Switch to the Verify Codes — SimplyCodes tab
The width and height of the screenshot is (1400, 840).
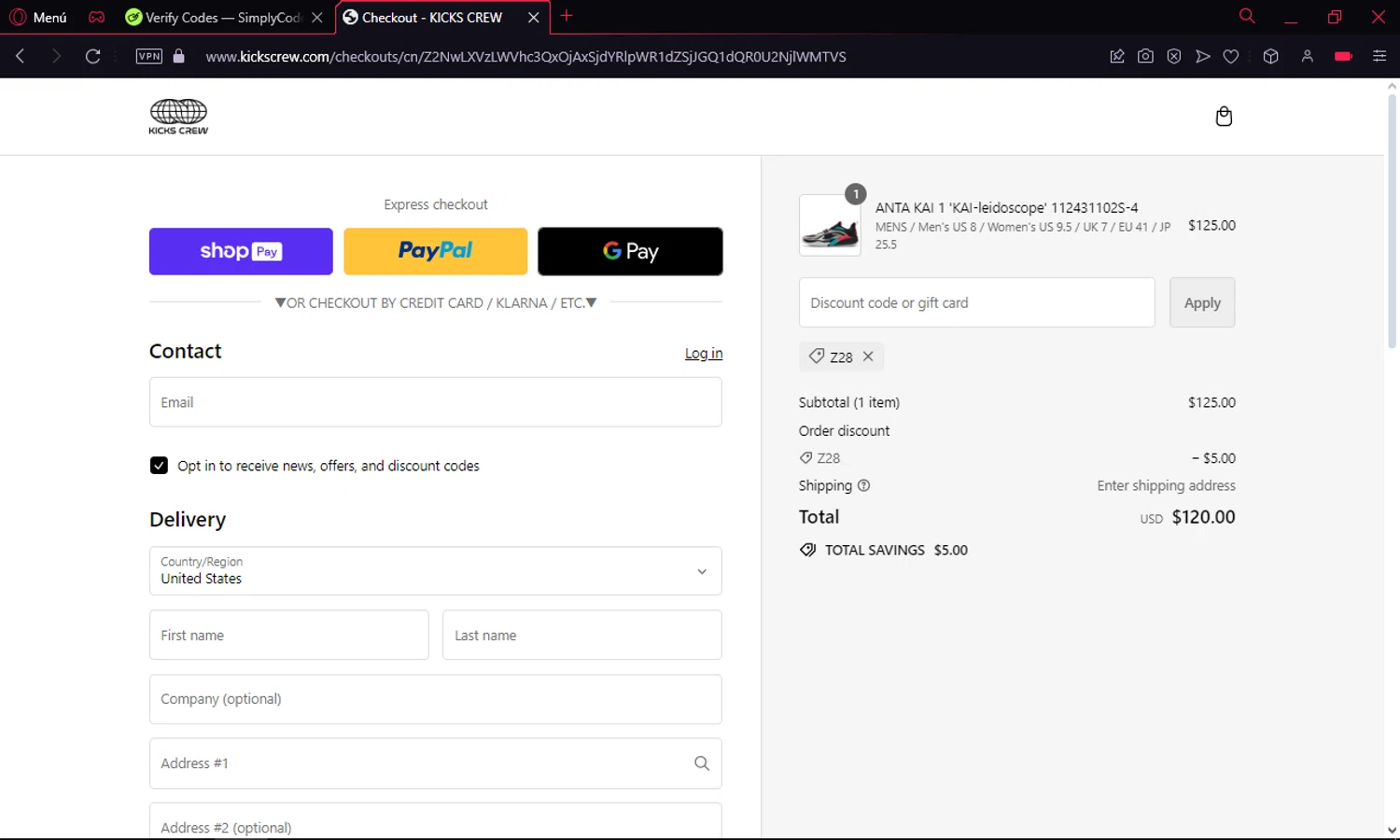(224, 17)
